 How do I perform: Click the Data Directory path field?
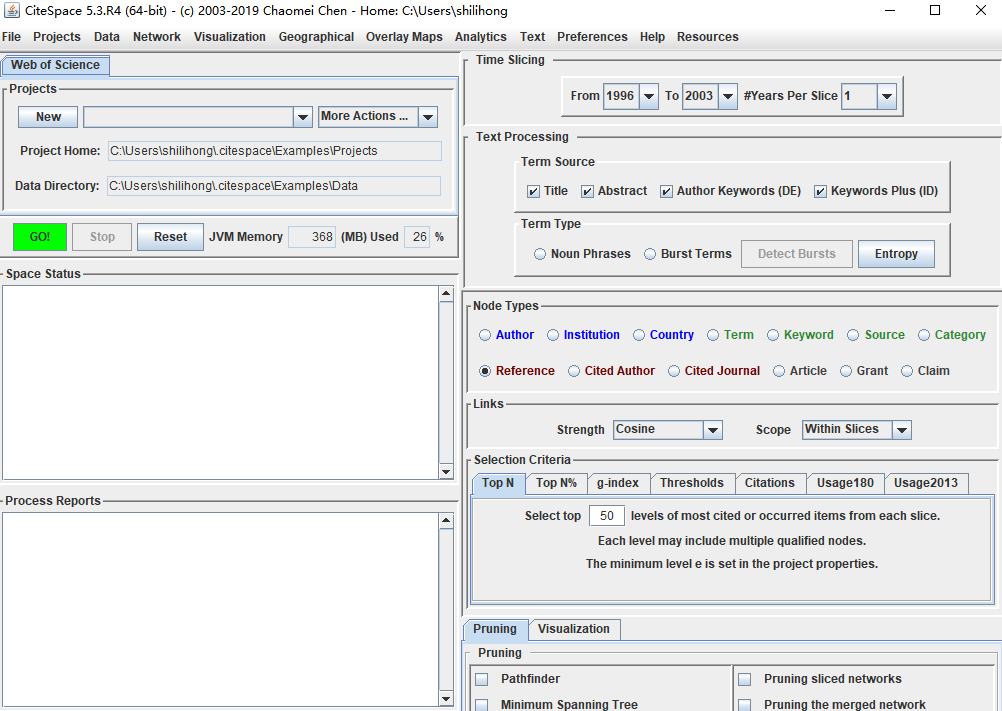tap(274, 186)
